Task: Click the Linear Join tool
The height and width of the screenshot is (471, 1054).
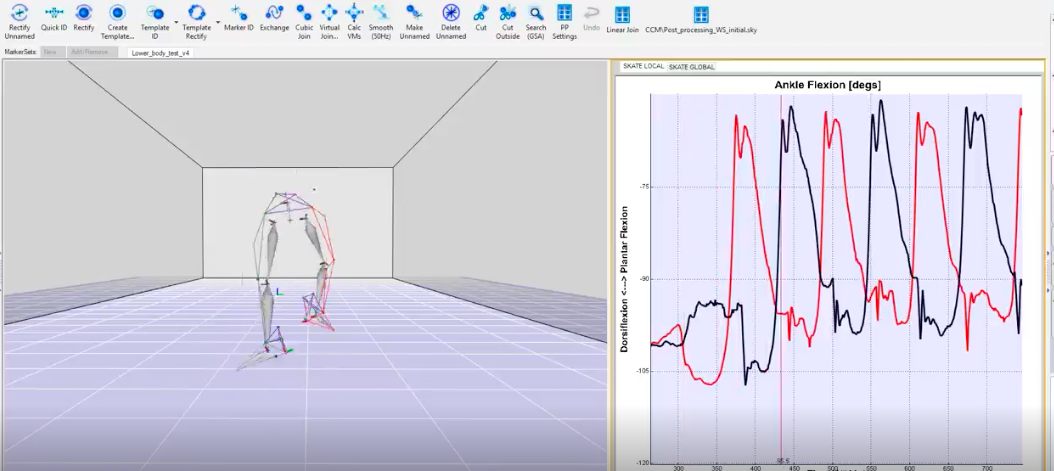Action: point(622,19)
